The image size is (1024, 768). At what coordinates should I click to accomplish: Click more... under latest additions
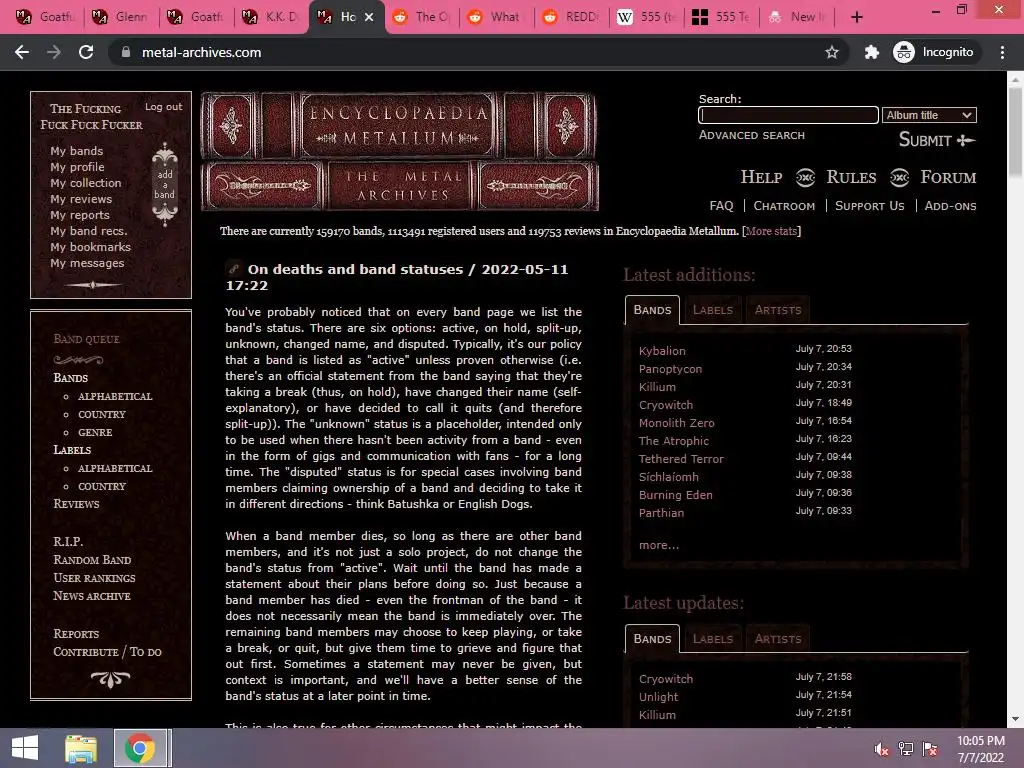point(659,545)
